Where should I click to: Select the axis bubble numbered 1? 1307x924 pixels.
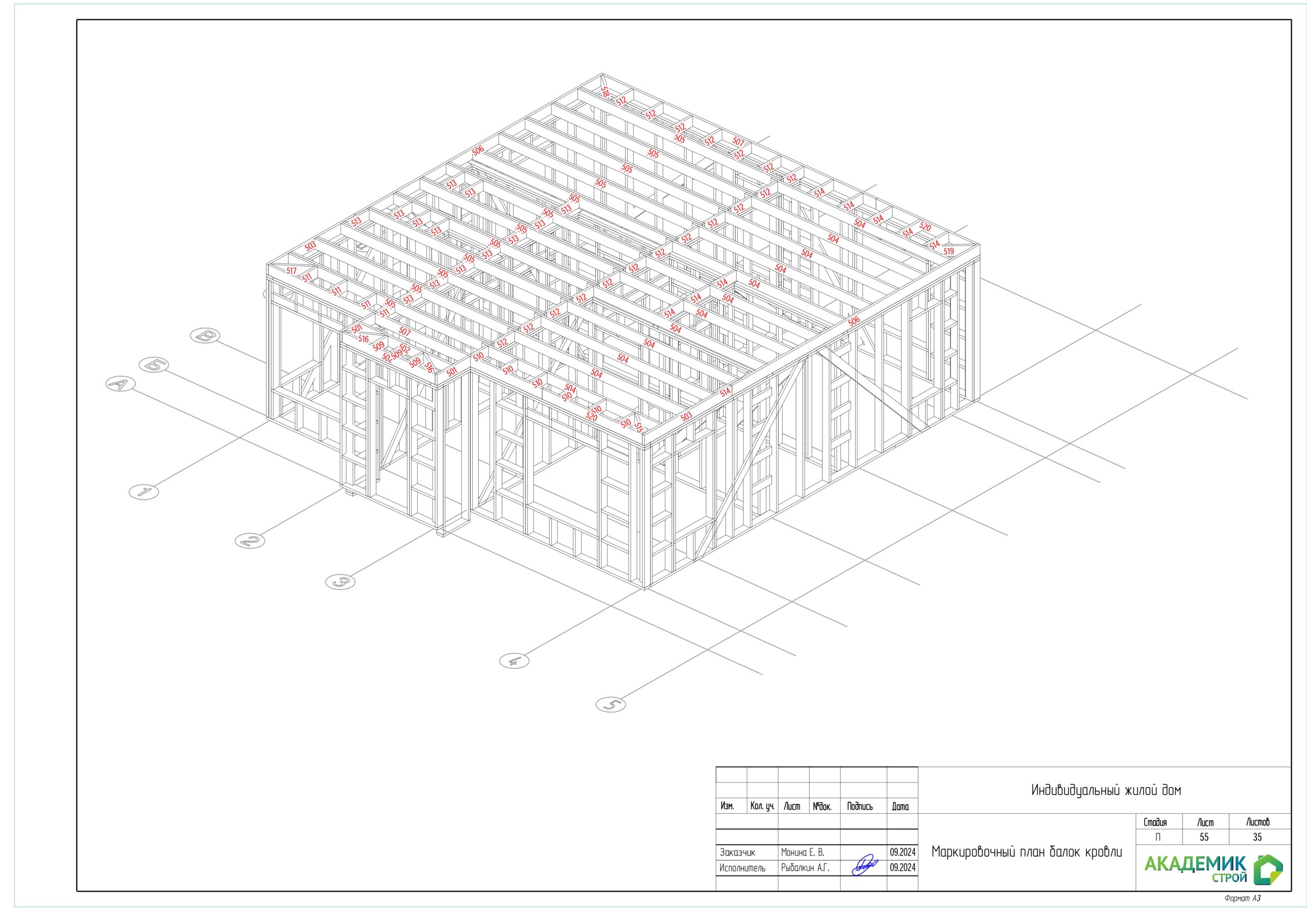pyautogui.click(x=143, y=491)
